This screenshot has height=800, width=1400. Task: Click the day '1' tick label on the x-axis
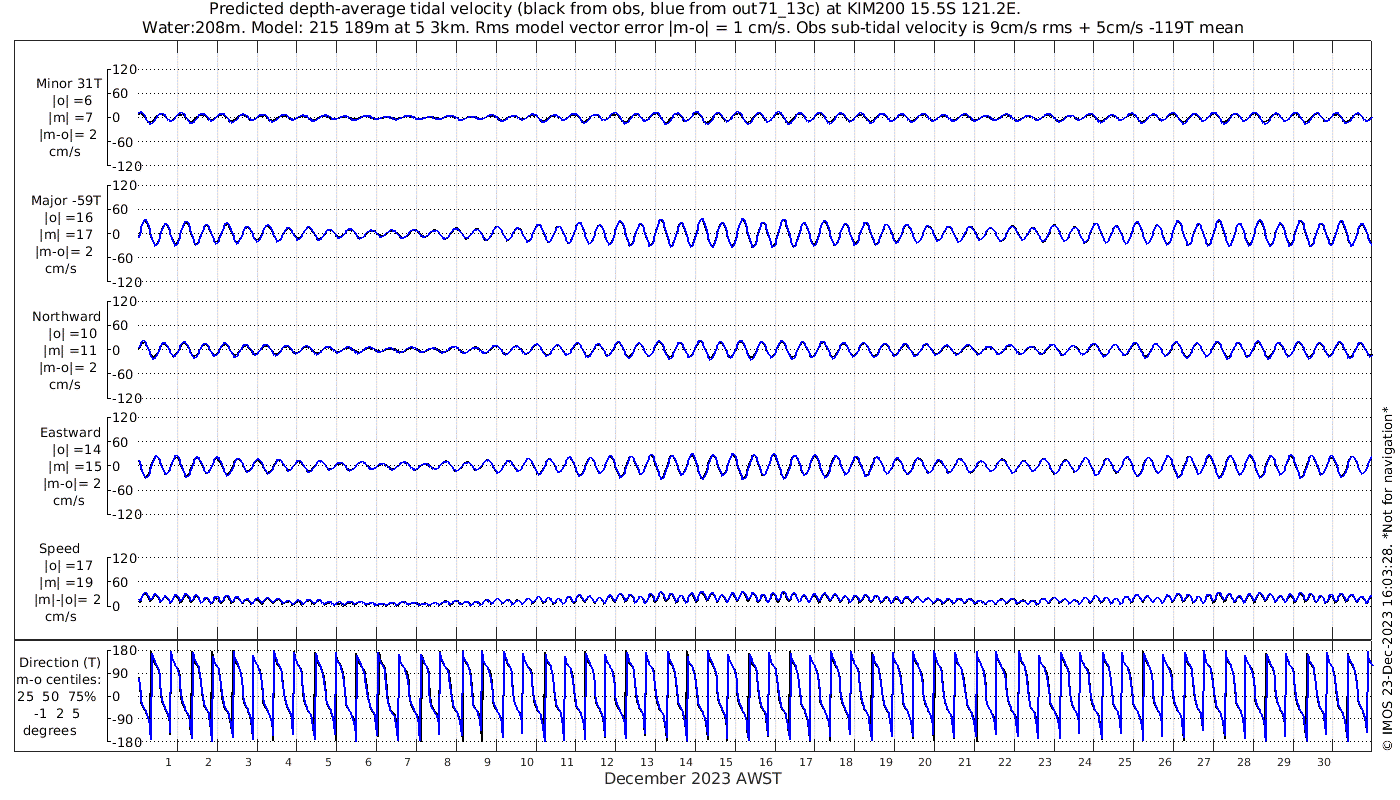(x=168, y=762)
